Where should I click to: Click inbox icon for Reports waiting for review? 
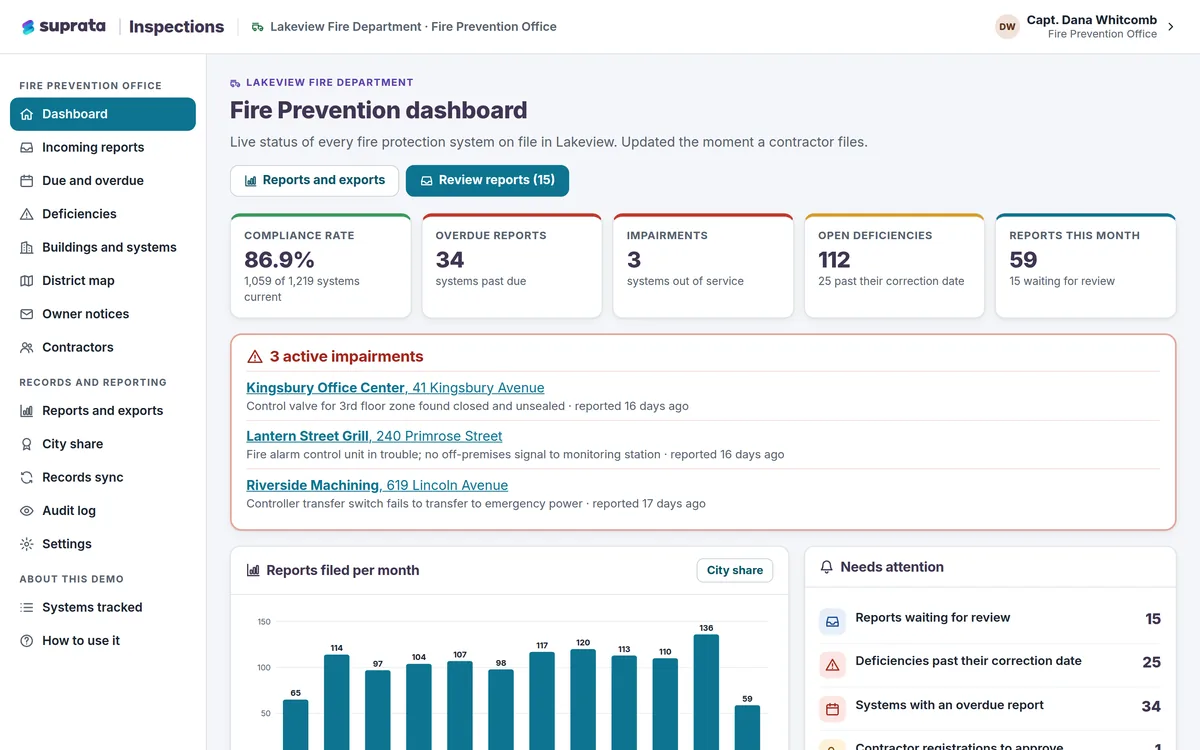pyautogui.click(x=832, y=621)
